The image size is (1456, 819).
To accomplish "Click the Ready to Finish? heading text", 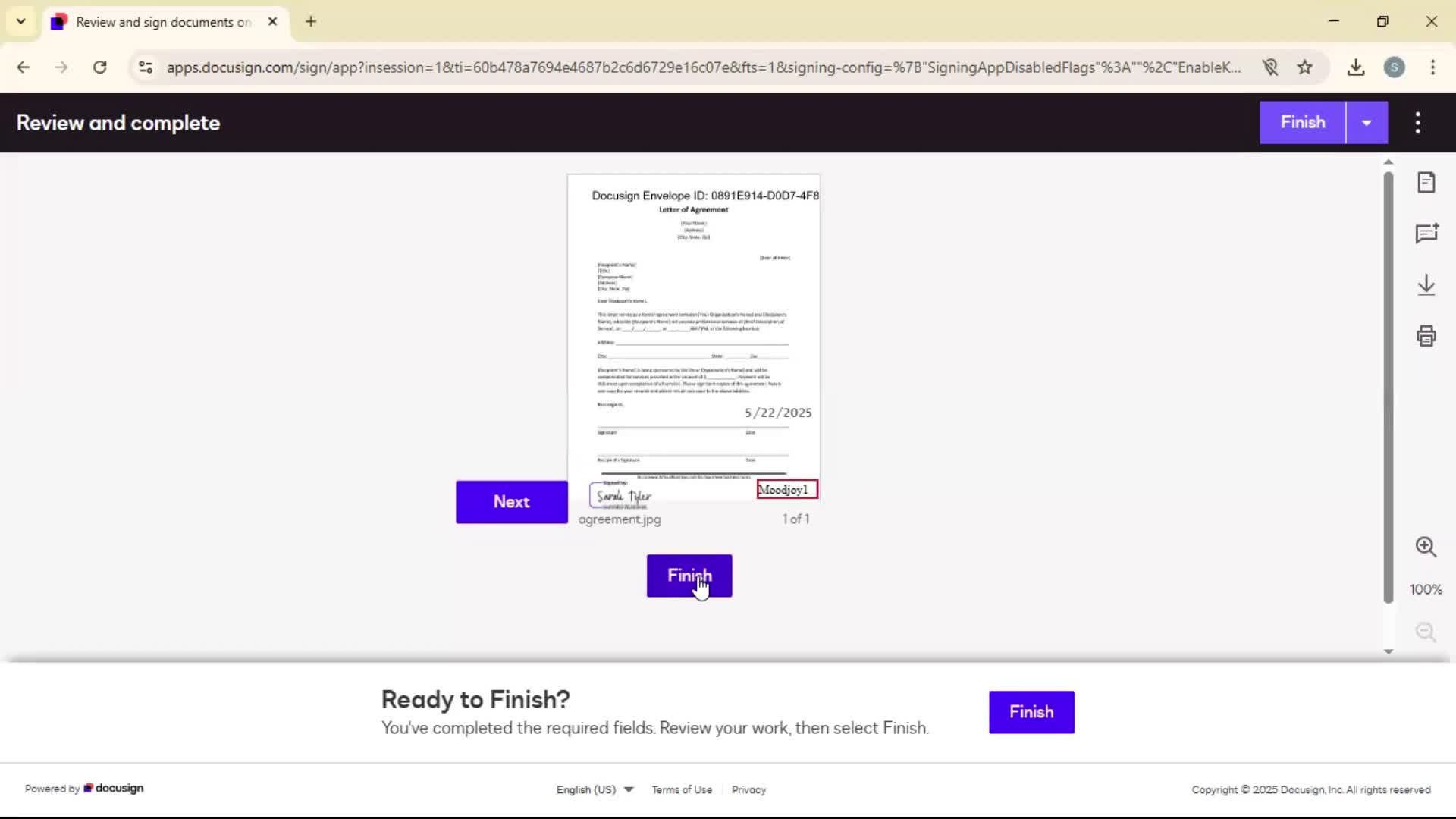I will coord(475,699).
